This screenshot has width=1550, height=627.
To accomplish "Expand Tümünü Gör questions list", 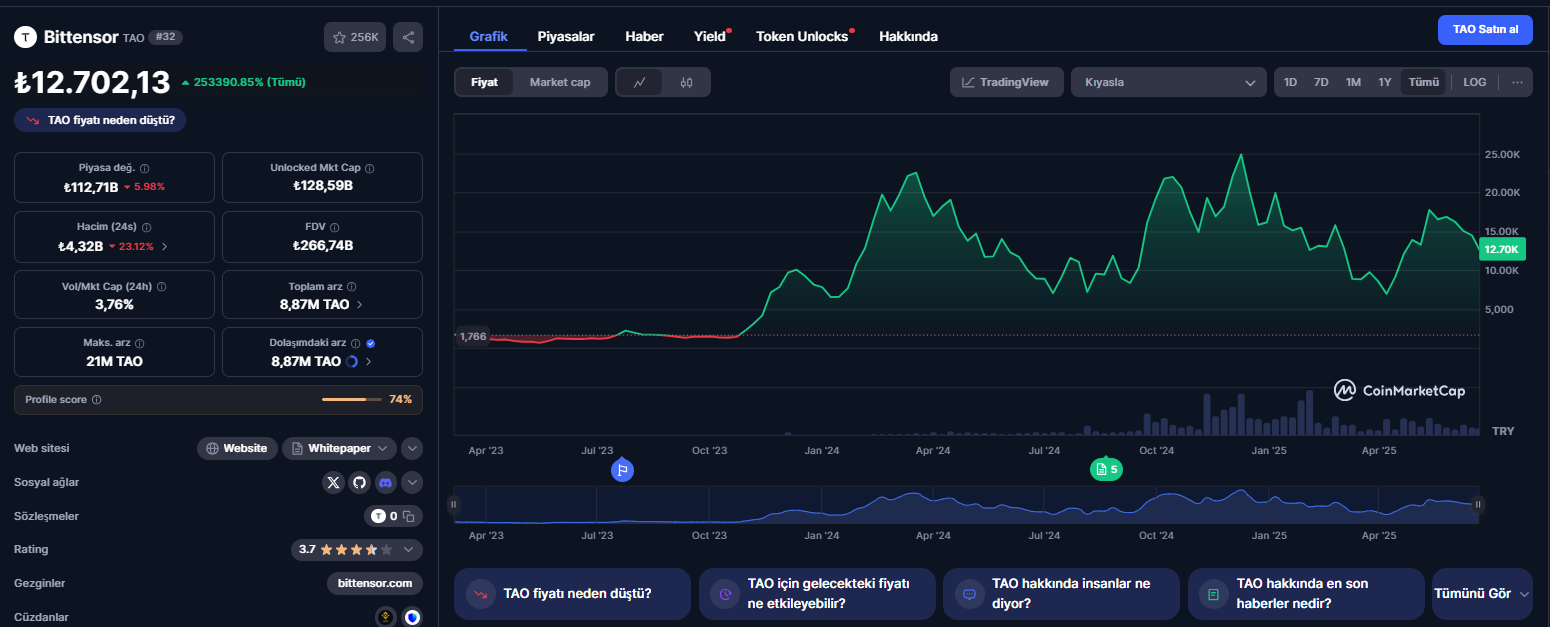I will click(1482, 594).
